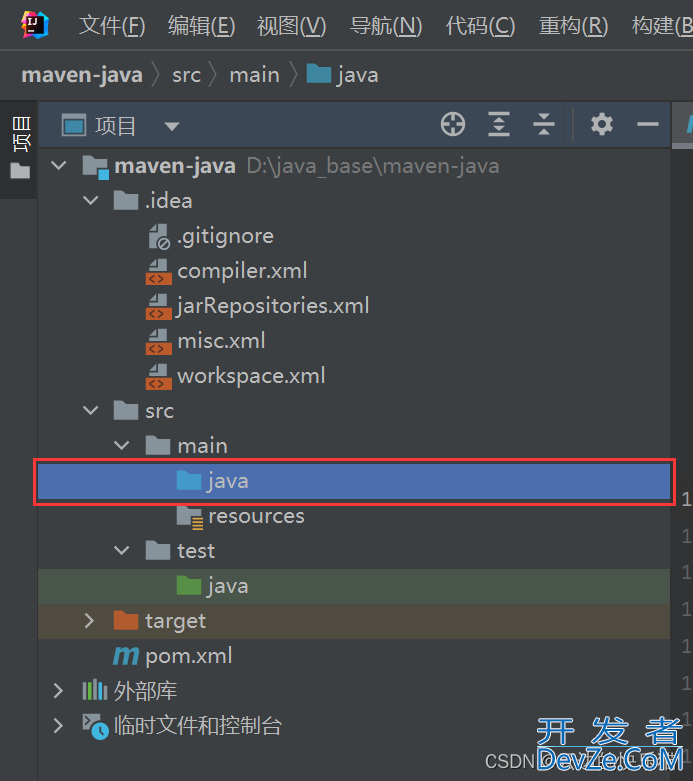Select the target row label

[175, 621]
